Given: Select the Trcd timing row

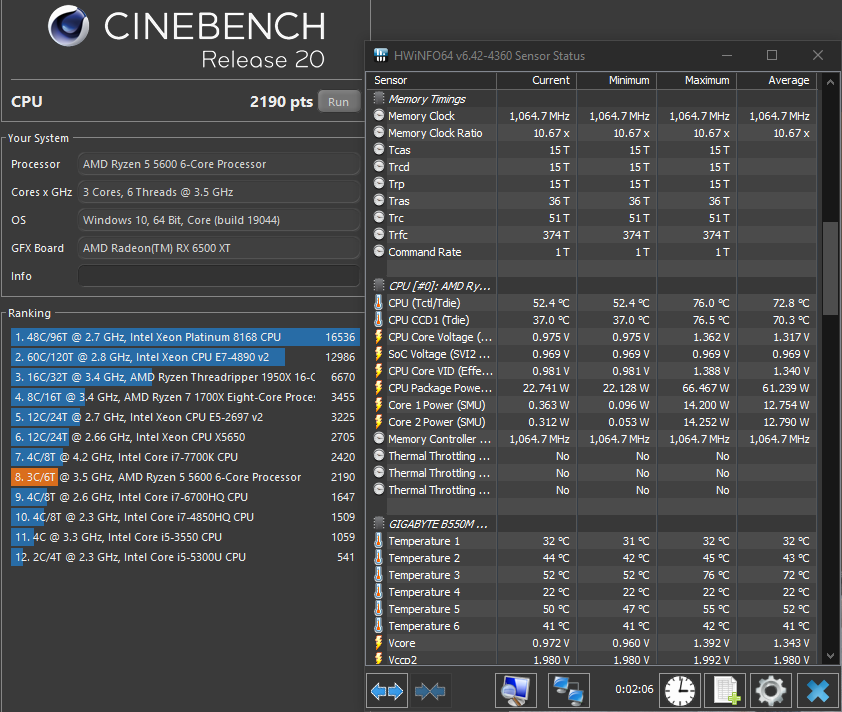Looking at the screenshot, I should 592,167.
